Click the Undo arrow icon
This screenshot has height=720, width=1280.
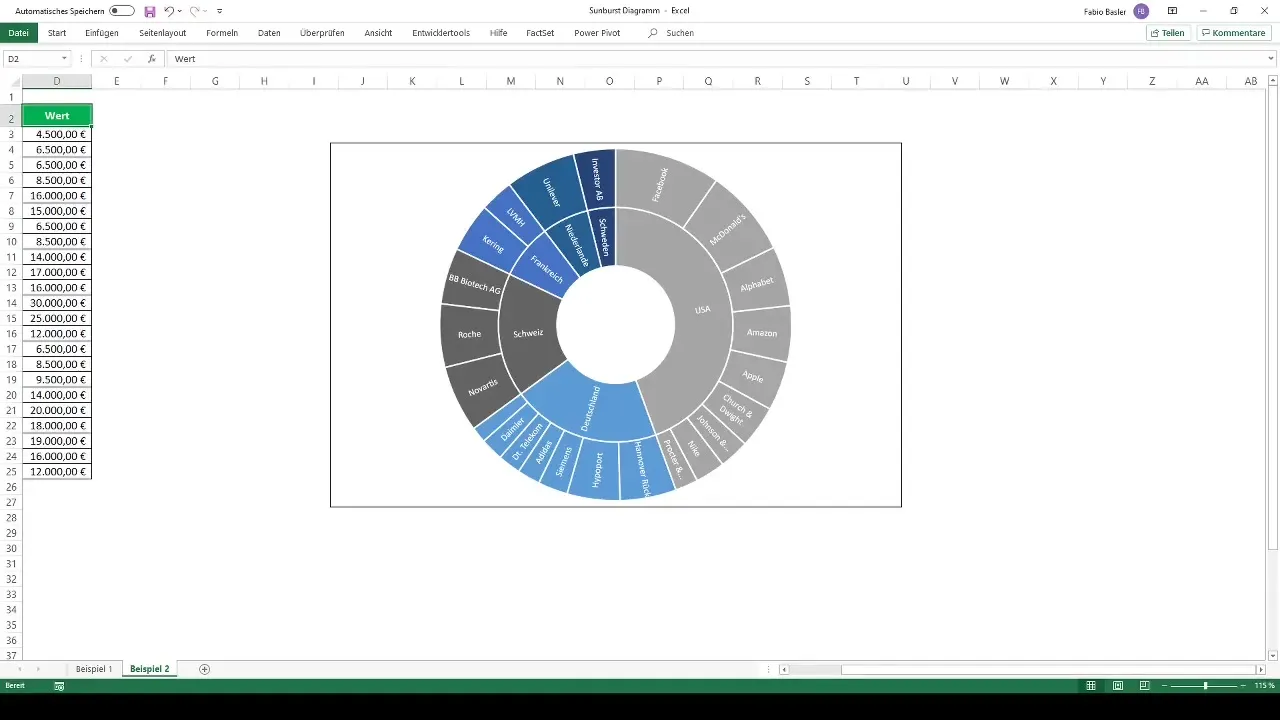(169, 10)
